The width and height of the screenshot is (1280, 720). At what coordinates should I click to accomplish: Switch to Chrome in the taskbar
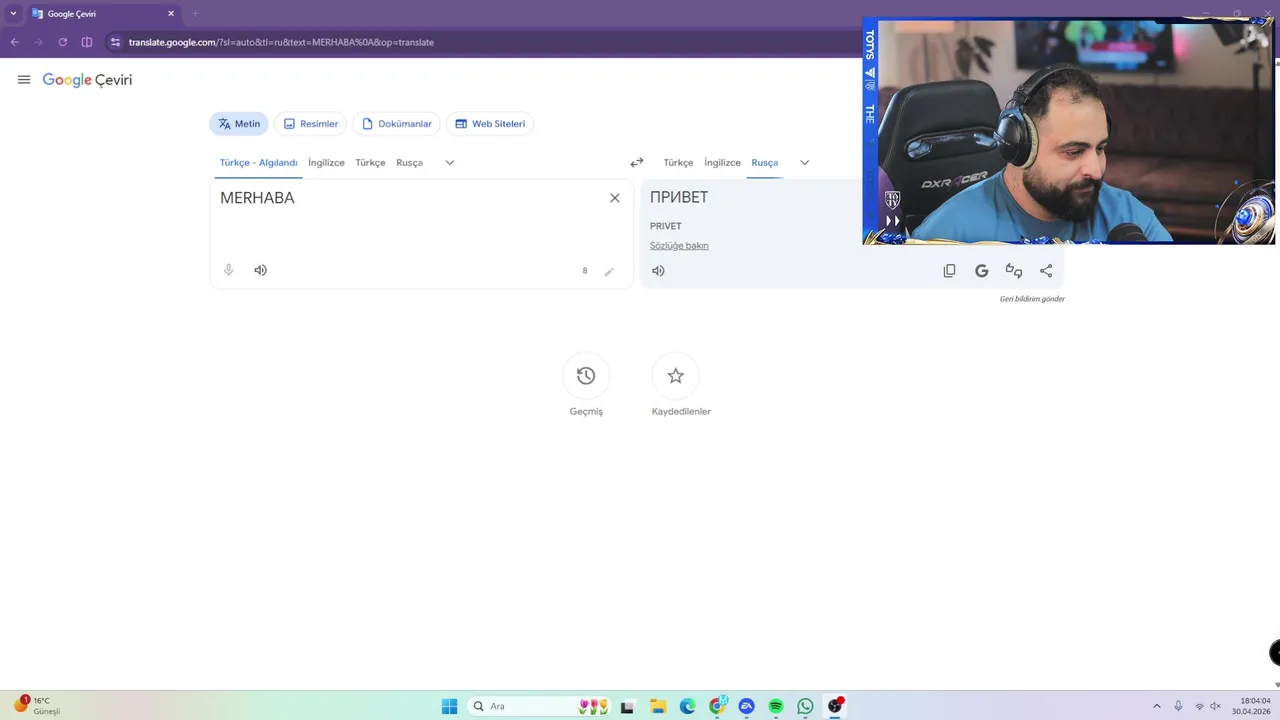click(717, 706)
